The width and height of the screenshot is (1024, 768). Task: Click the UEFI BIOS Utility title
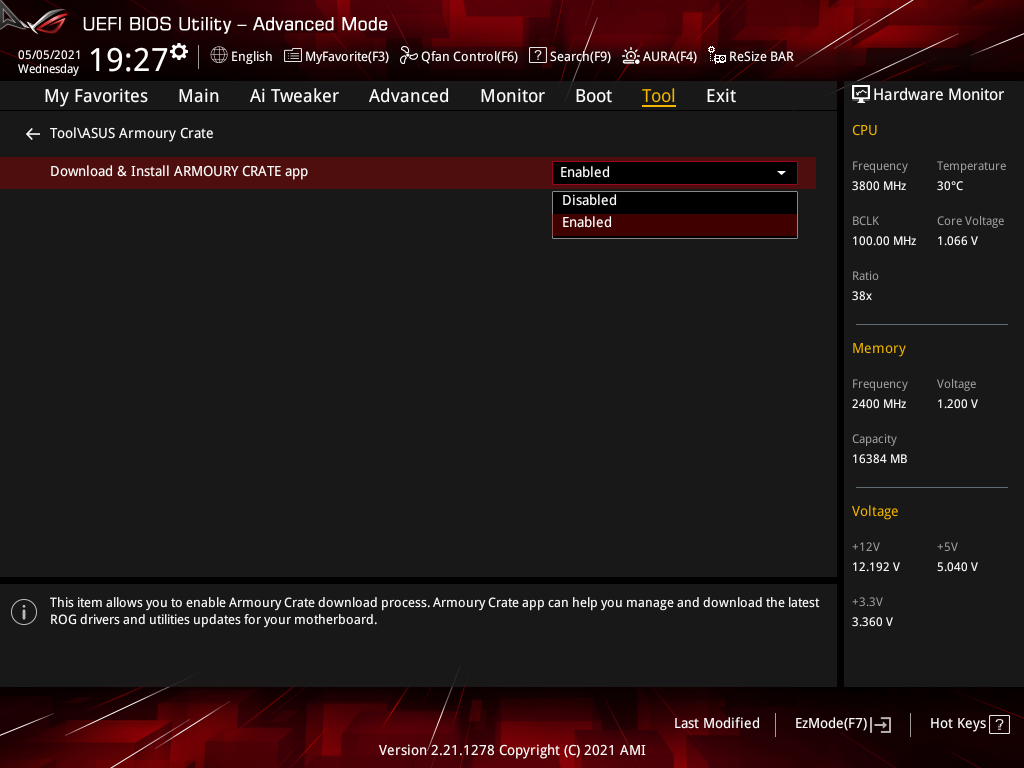(x=235, y=24)
